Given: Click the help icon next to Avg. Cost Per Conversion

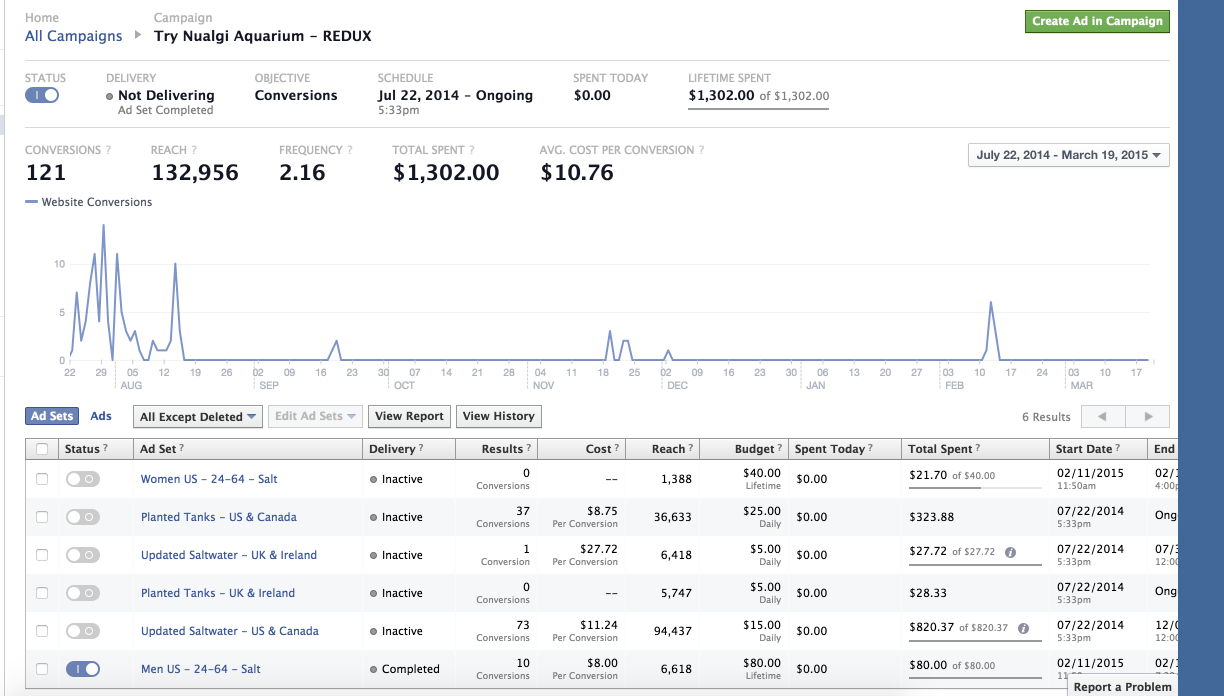Looking at the screenshot, I should (701, 150).
